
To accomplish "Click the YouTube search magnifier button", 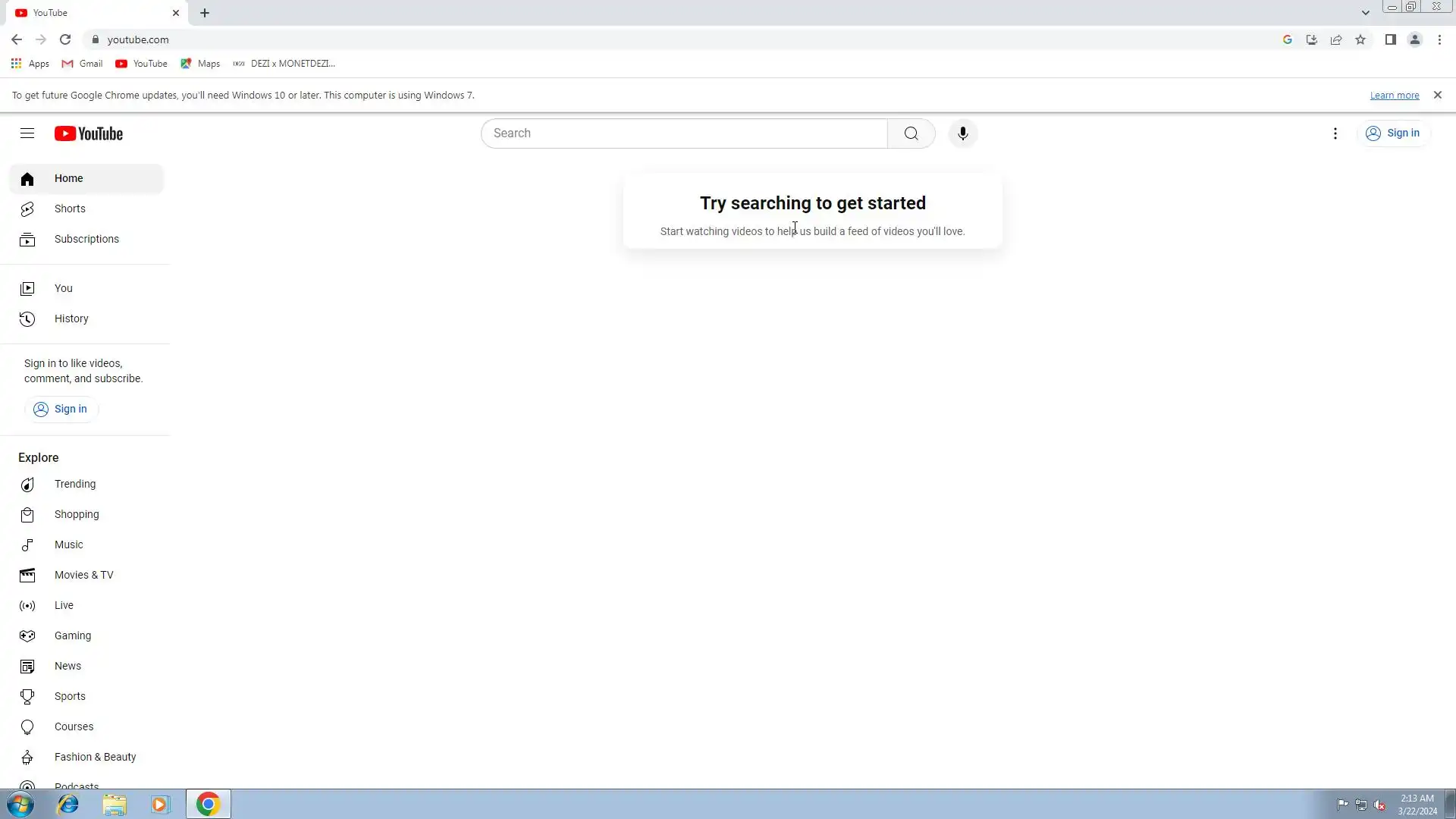I will pyautogui.click(x=911, y=133).
